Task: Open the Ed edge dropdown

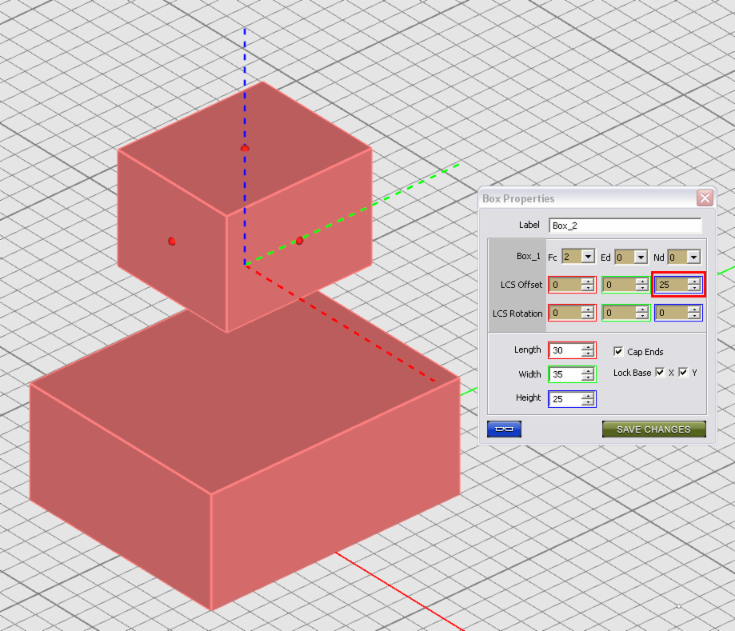Action: coord(640,257)
